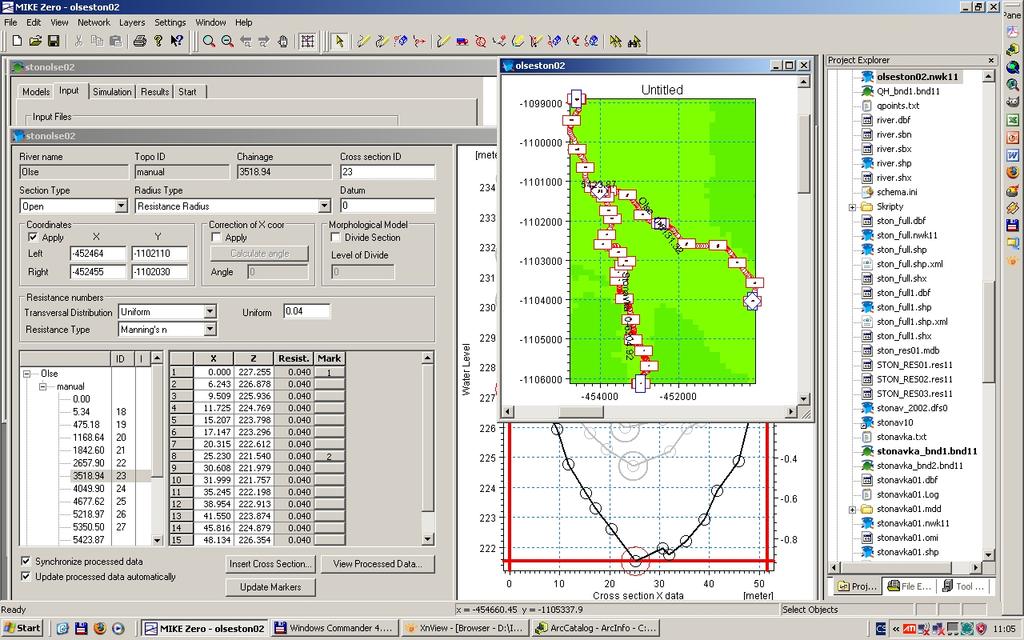Print using the printer toolbar icon
Viewport: 1024px width, 640px height.
tap(139, 41)
